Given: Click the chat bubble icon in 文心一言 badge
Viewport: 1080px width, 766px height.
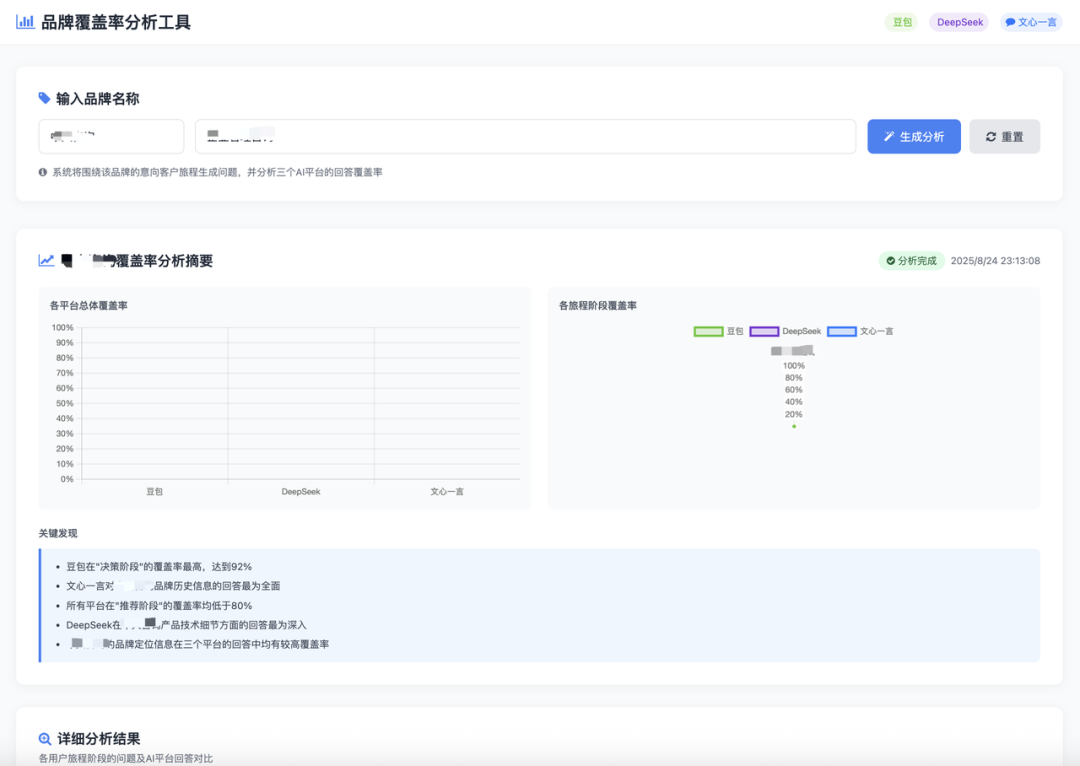Looking at the screenshot, I should 1010,22.
